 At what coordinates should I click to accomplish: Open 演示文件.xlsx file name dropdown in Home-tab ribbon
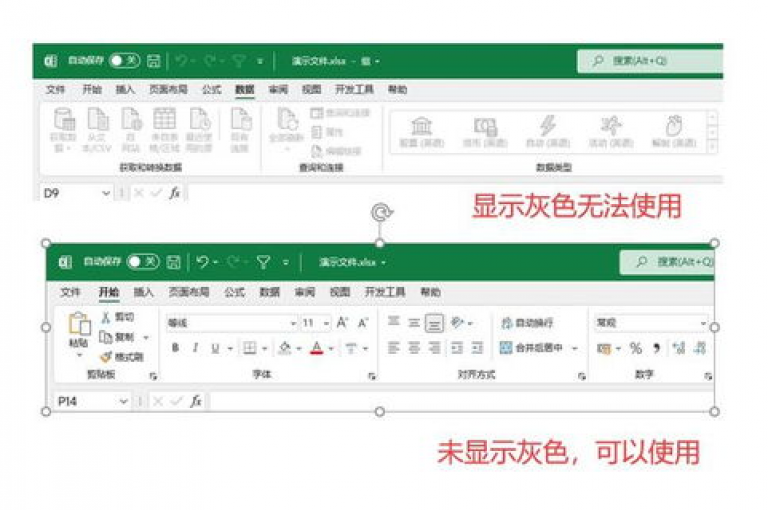384,263
